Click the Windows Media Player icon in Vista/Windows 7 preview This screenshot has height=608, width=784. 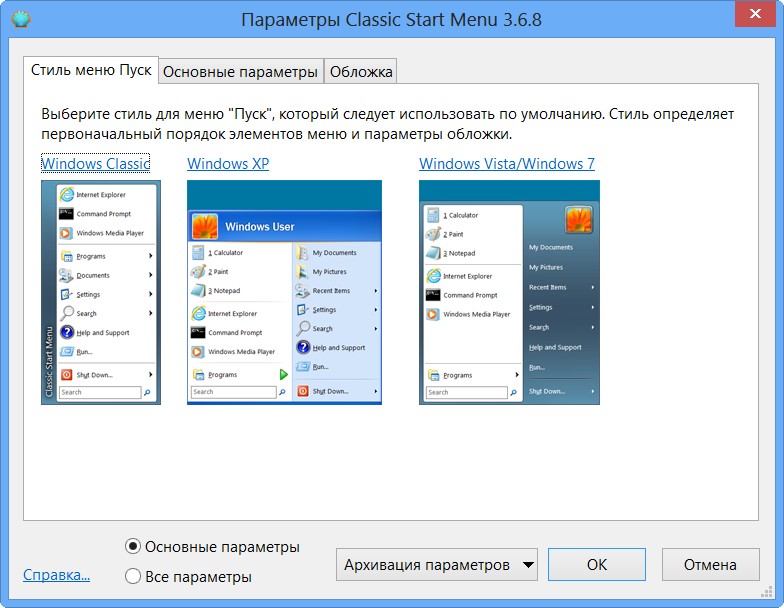(x=433, y=314)
